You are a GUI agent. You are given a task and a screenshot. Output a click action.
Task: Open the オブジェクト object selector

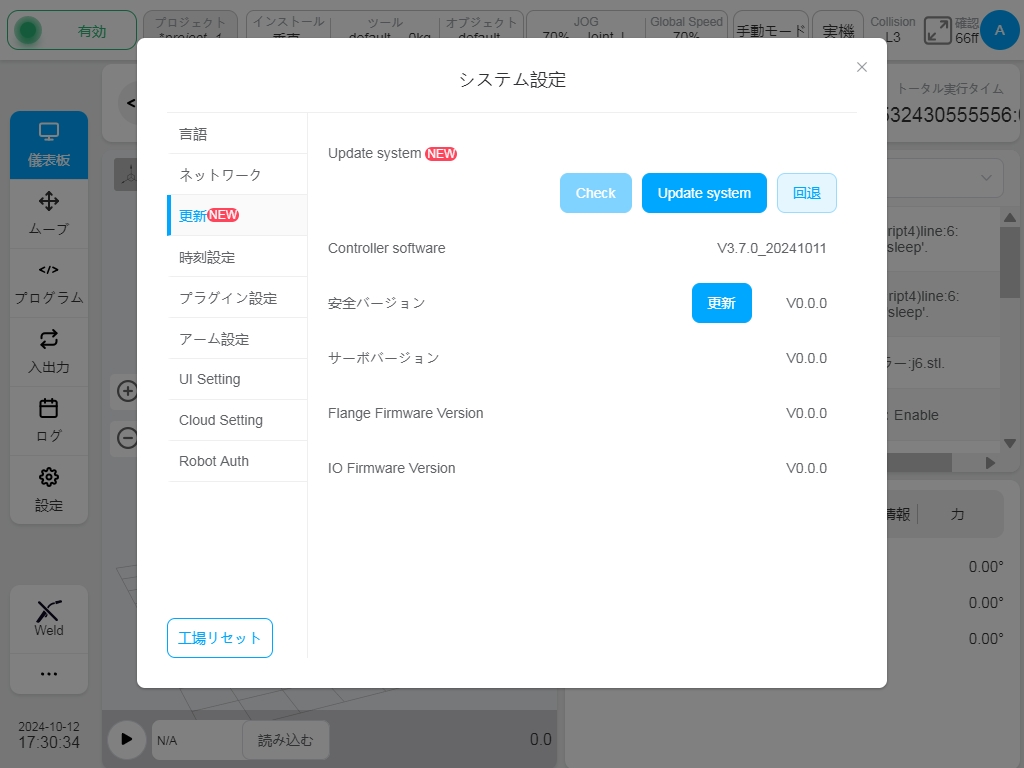tap(481, 29)
